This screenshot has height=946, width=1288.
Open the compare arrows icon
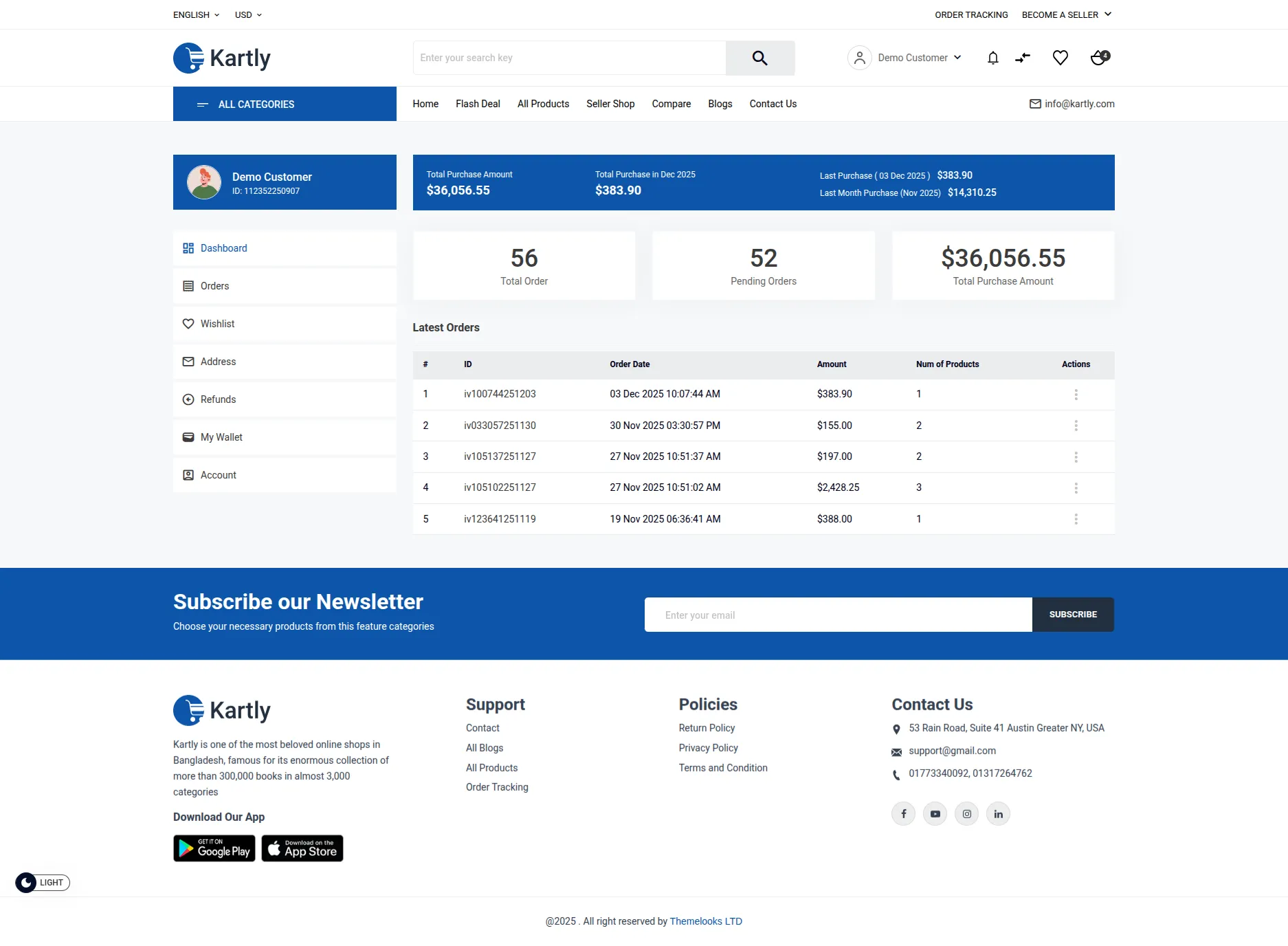point(1023,58)
